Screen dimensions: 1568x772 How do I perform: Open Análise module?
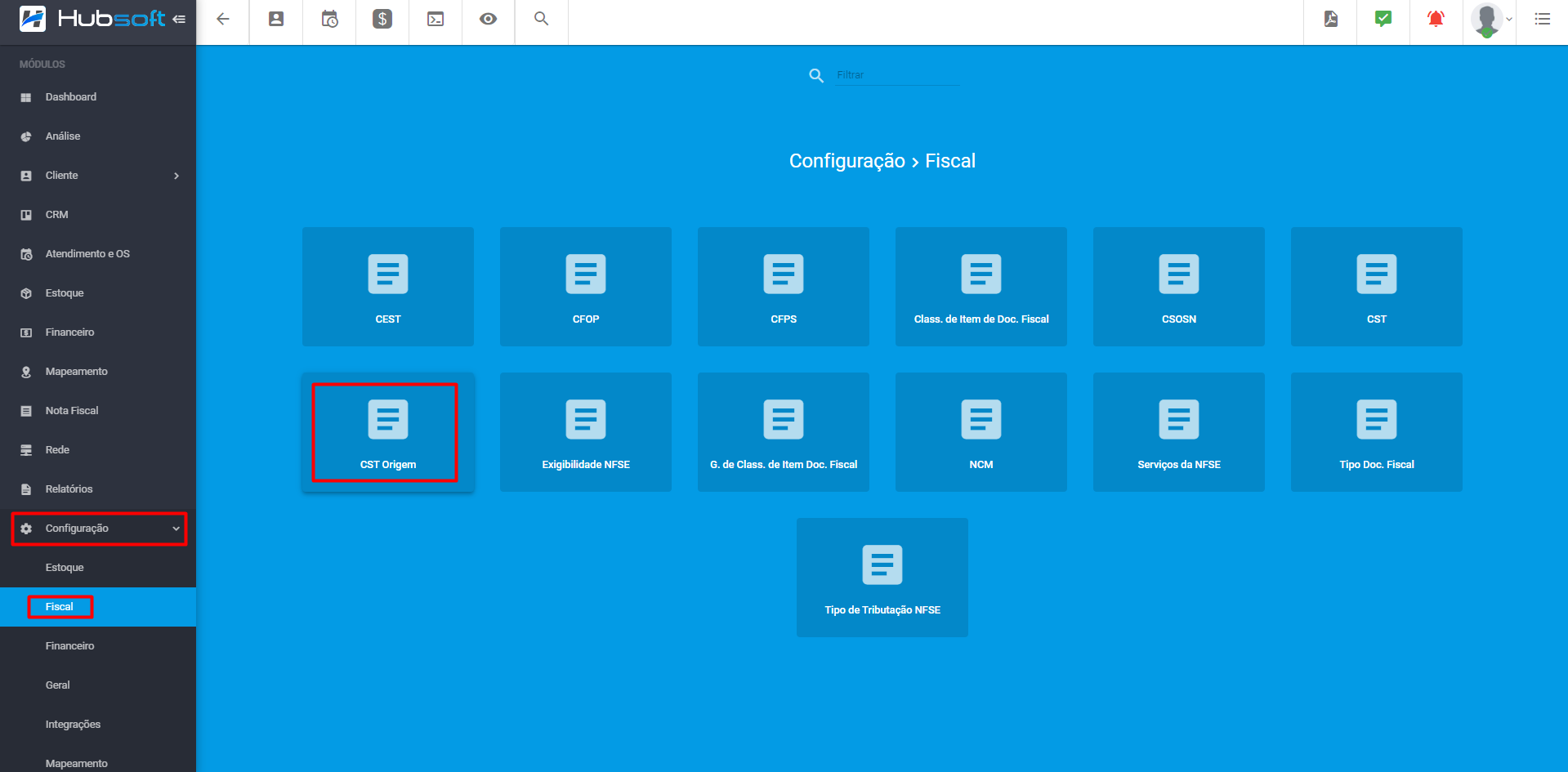point(98,136)
